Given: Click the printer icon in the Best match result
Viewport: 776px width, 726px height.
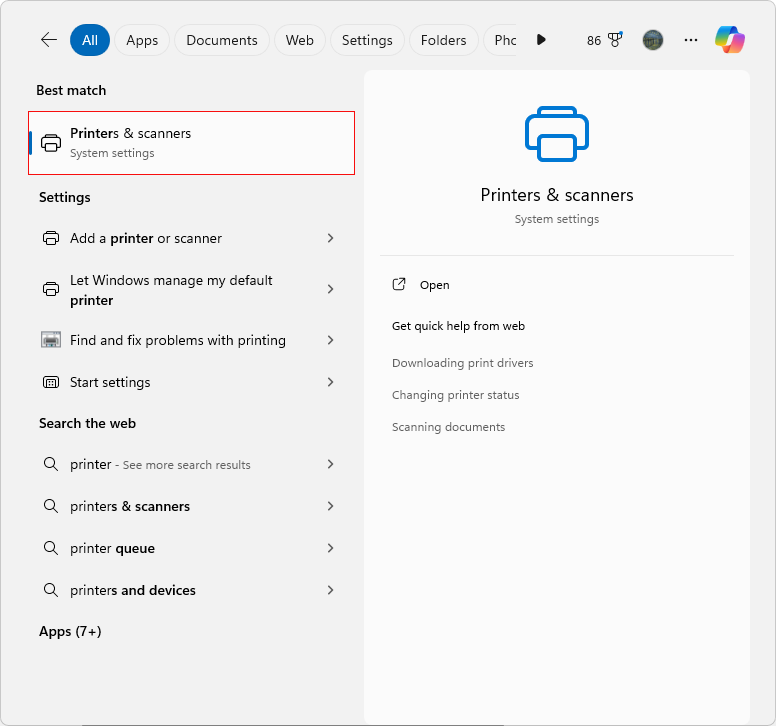Looking at the screenshot, I should [x=51, y=143].
